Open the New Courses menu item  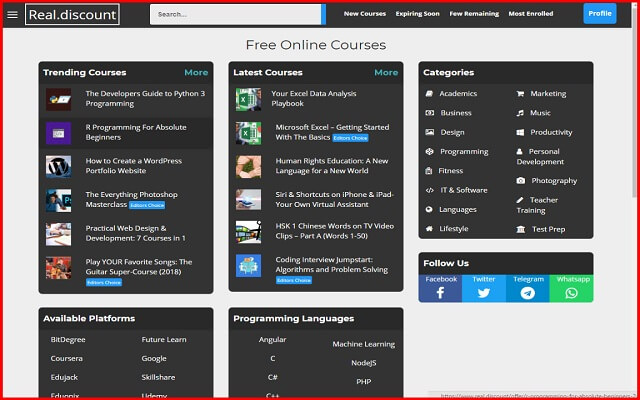point(365,14)
